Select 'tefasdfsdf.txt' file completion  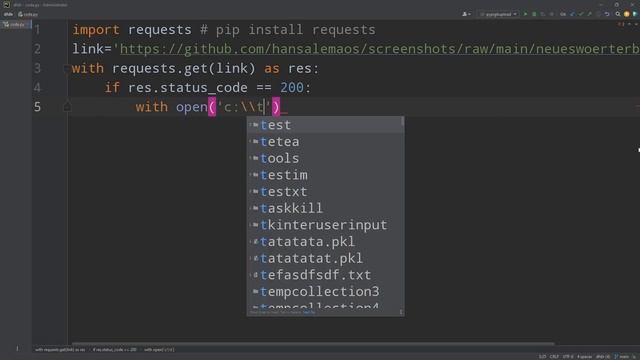[325, 275]
